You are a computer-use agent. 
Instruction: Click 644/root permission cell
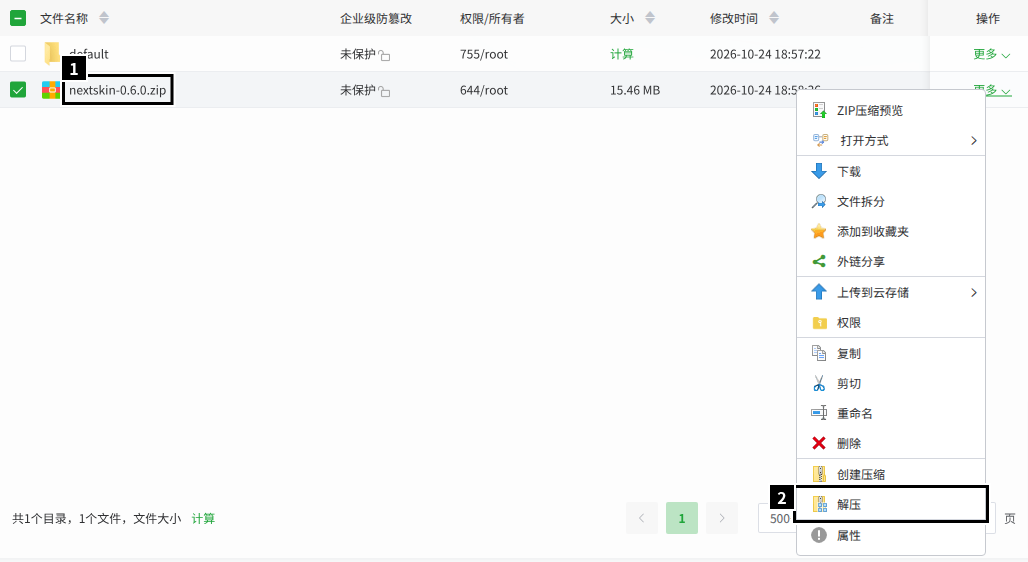tap(484, 90)
